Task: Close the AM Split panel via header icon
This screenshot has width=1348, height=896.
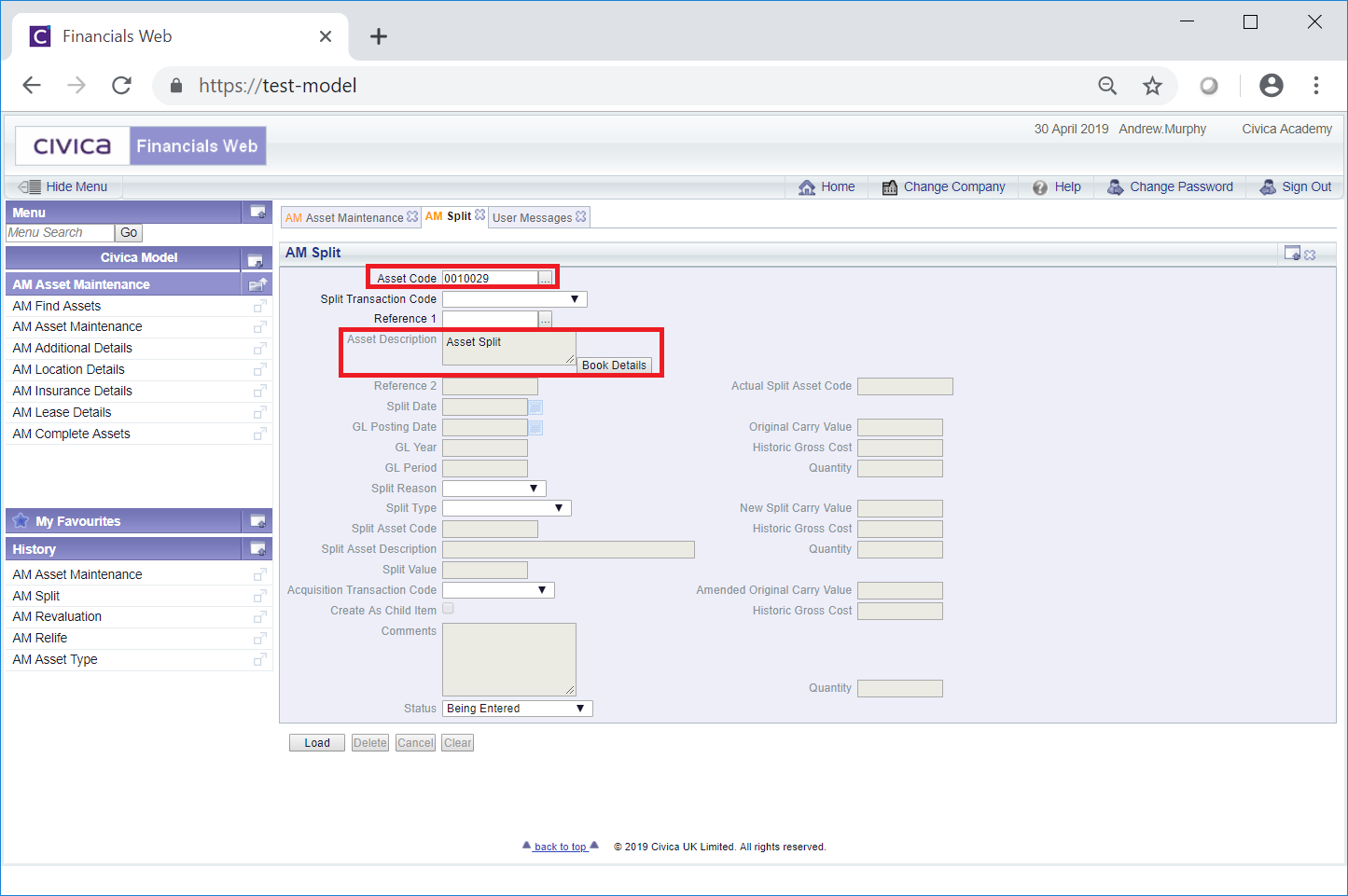Action: pos(1310,255)
